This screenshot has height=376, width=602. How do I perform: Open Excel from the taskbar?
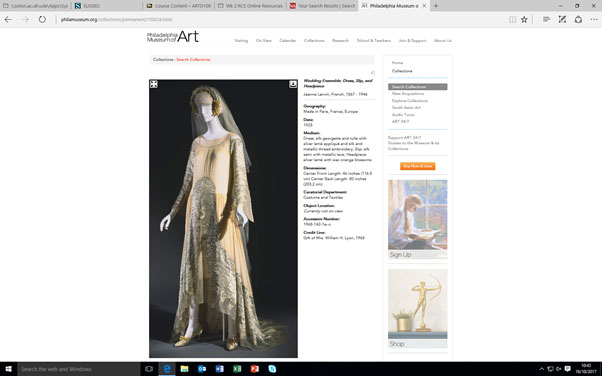(x=237, y=369)
